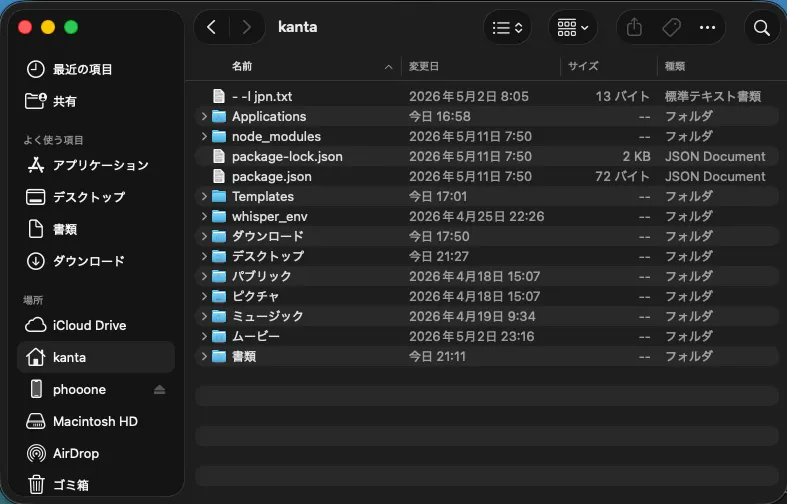Click the 標準テキスト書類 kind cell
Viewport: 787px width, 504px height.
[713, 96]
